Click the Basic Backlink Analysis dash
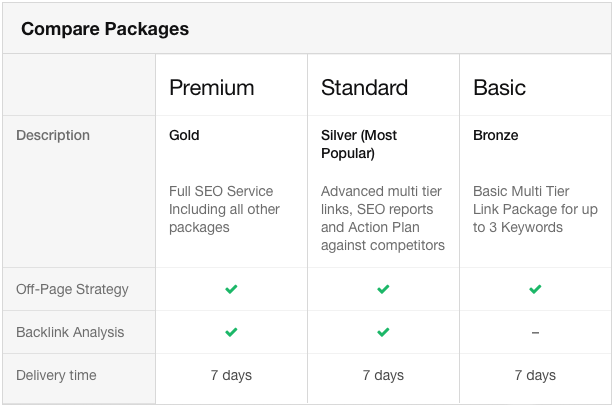 coord(535,333)
